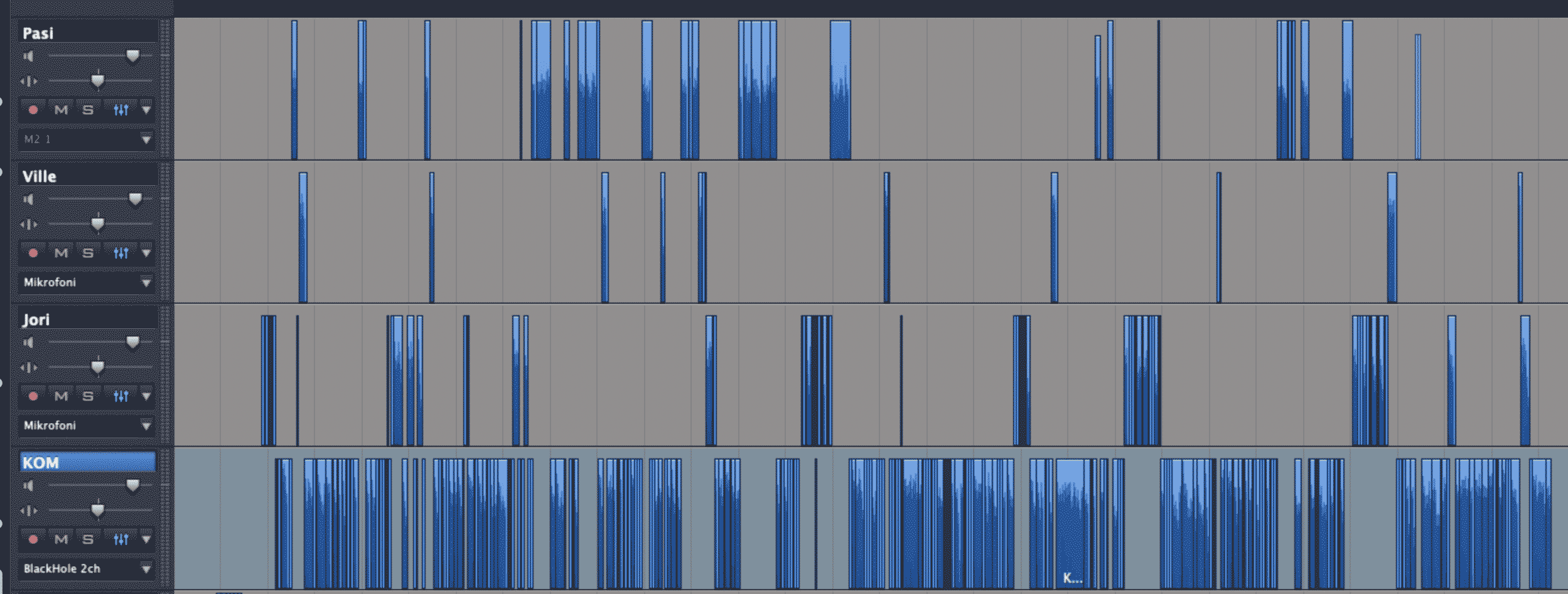Viewport: 1568px width, 594px height.
Task: Click the pan icon on Jori track
Action: pyautogui.click(x=28, y=367)
